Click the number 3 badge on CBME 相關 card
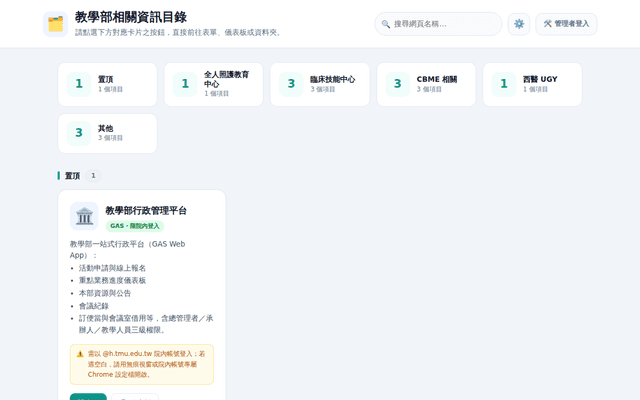Image resolution: width=640 pixels, height=400 pixels. (x=398, y=84)
